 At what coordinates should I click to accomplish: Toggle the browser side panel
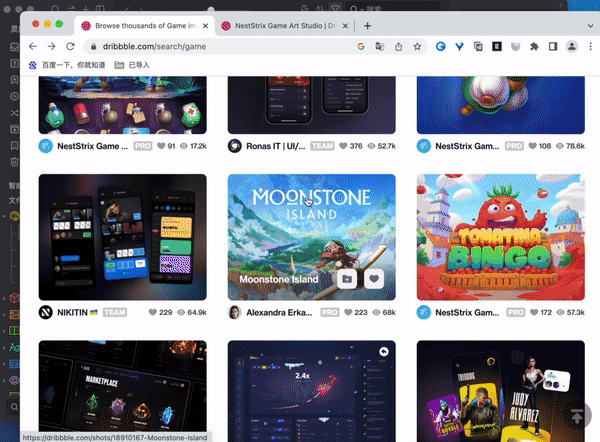click(553, 47)
